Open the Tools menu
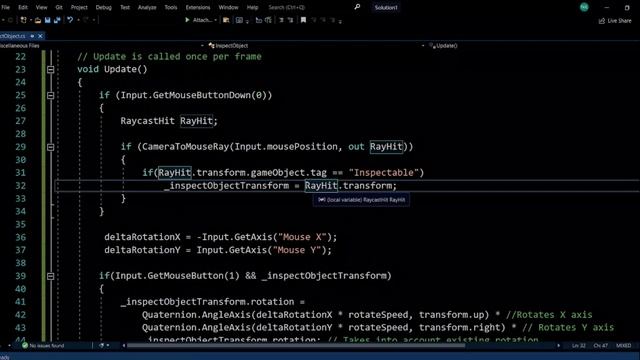The height and width of the screenshot is (360, 640). 171,7
